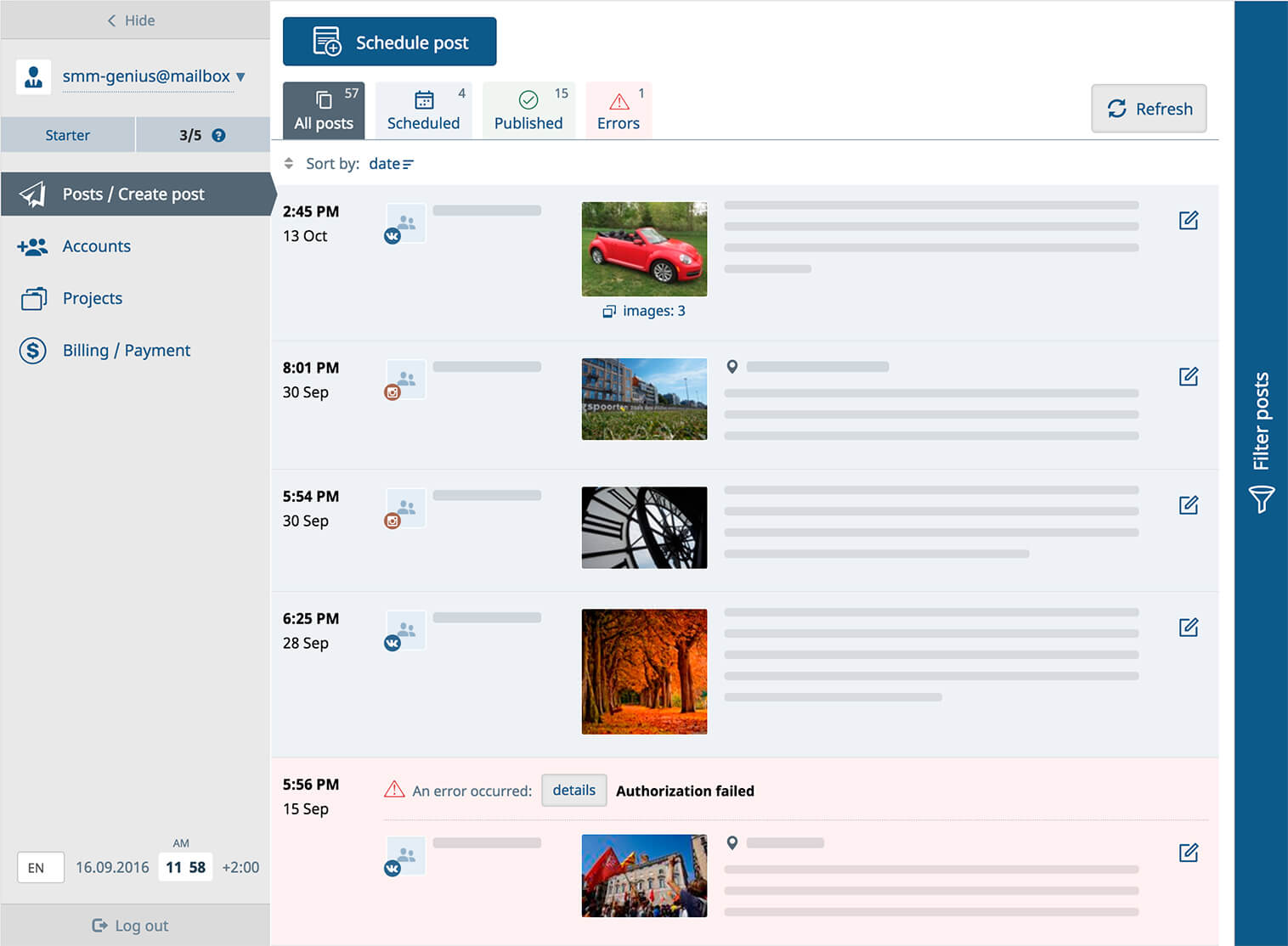Click the red car image thumbnail
Screen dimensions: 1288x946
pyautogui.click(x=643, y=249)
